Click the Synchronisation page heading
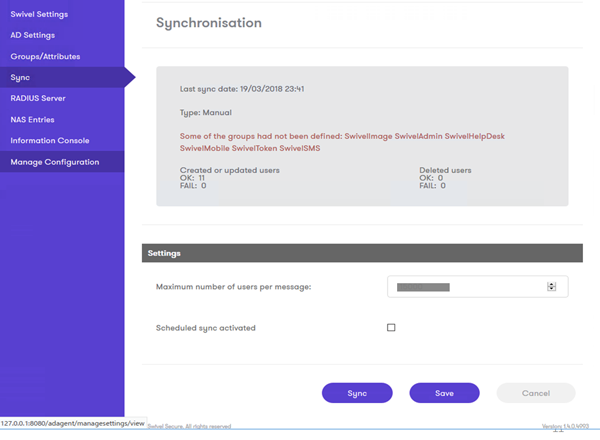This screenshot has height=440, width=600. 209,23
